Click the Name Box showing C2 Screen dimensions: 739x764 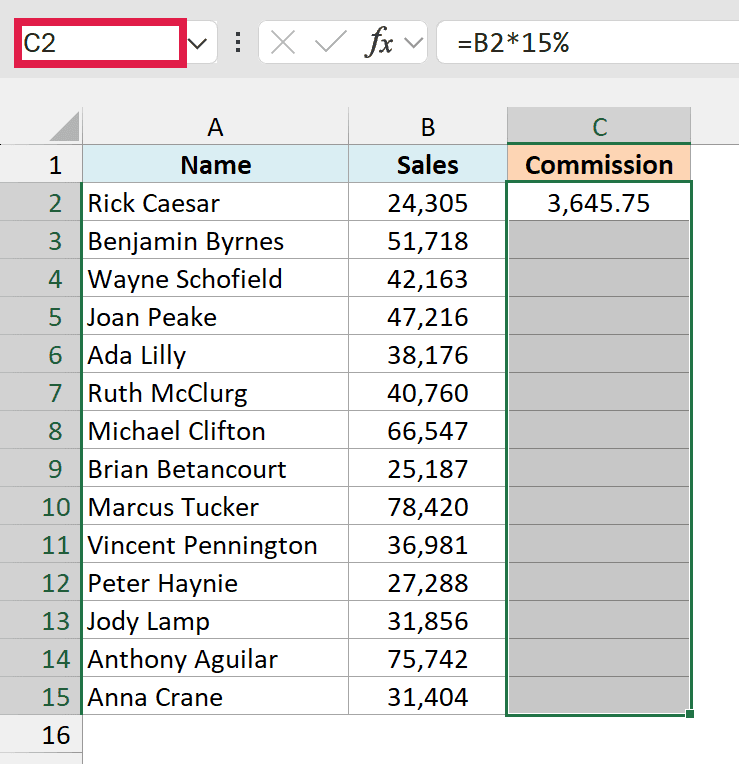point(100,43)
